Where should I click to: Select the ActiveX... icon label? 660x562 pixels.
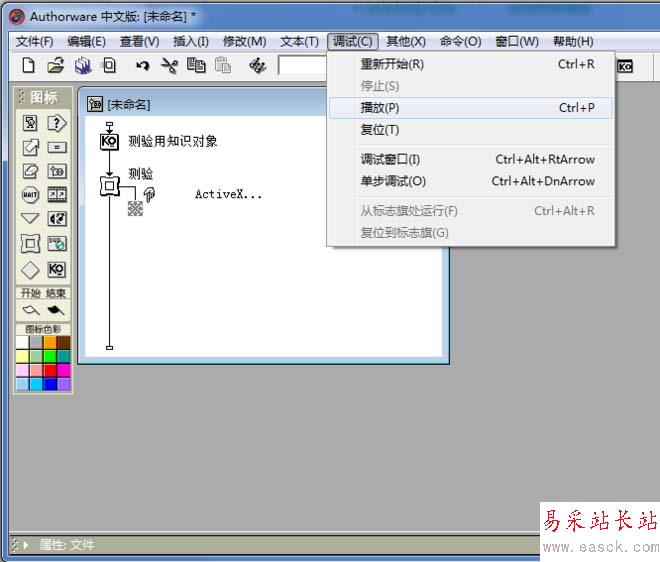tap(228, 194)
